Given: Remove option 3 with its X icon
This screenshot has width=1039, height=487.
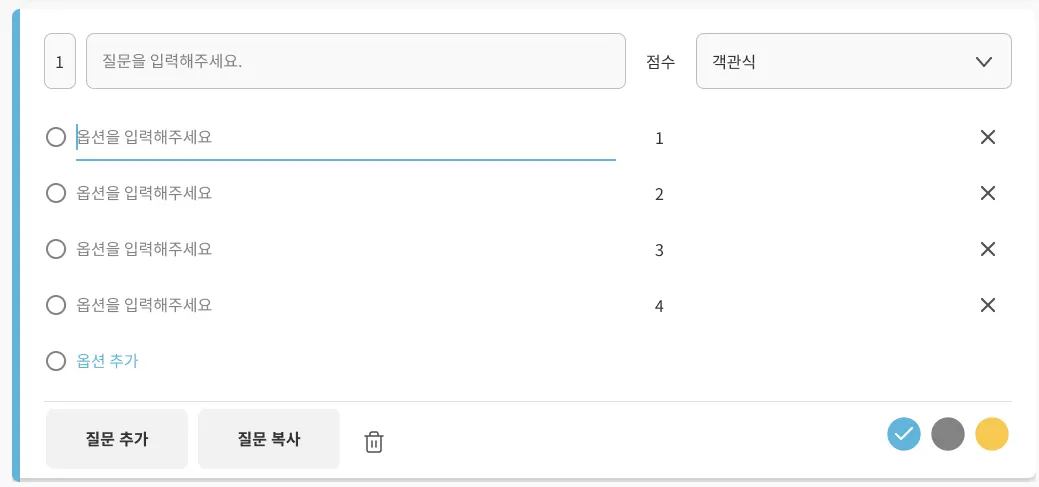Looking at the screenshot, I should tap(988, 250).
